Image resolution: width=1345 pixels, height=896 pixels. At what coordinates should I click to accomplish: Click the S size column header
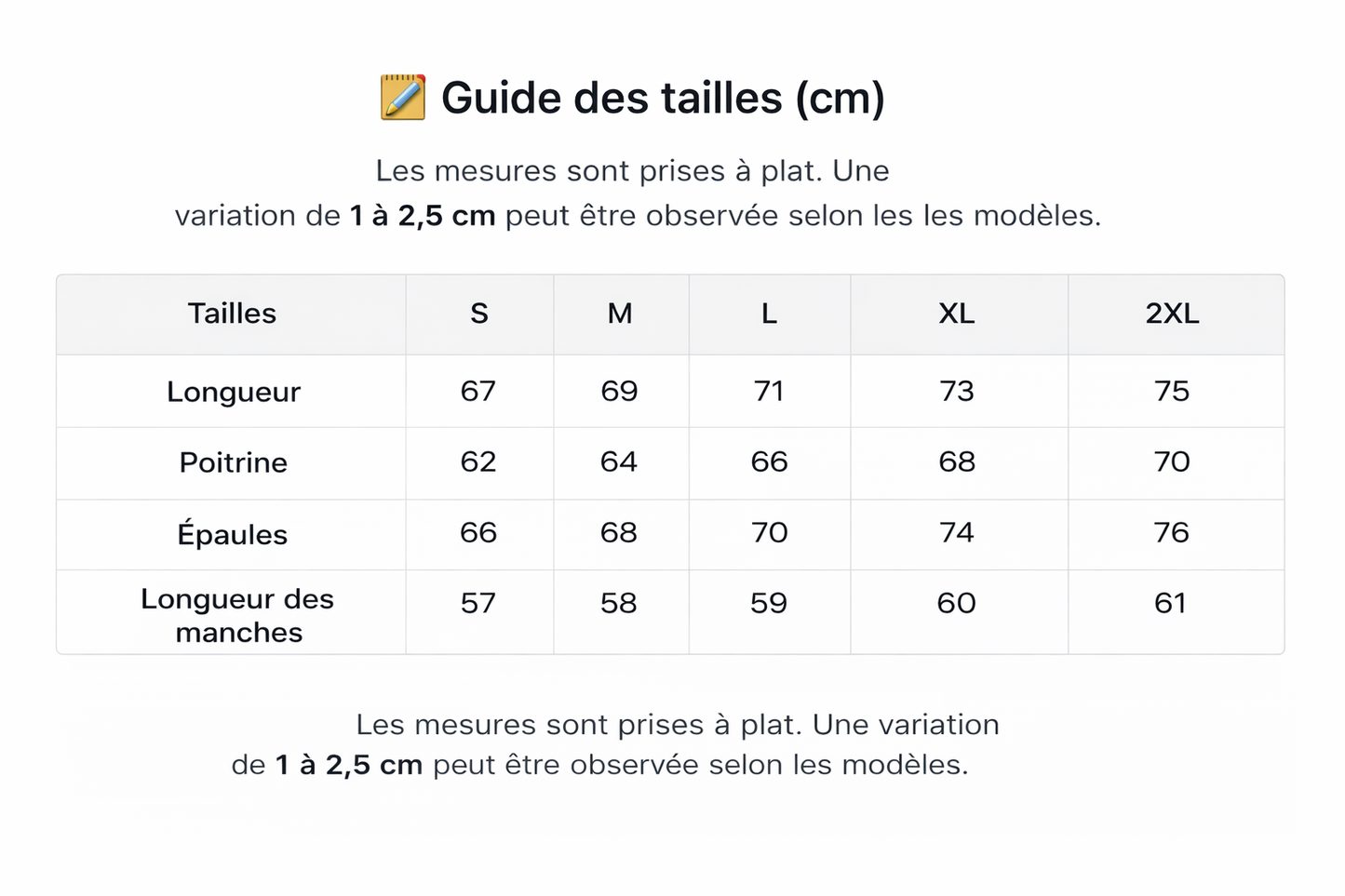pyautogui.click(x=478, y=314)
